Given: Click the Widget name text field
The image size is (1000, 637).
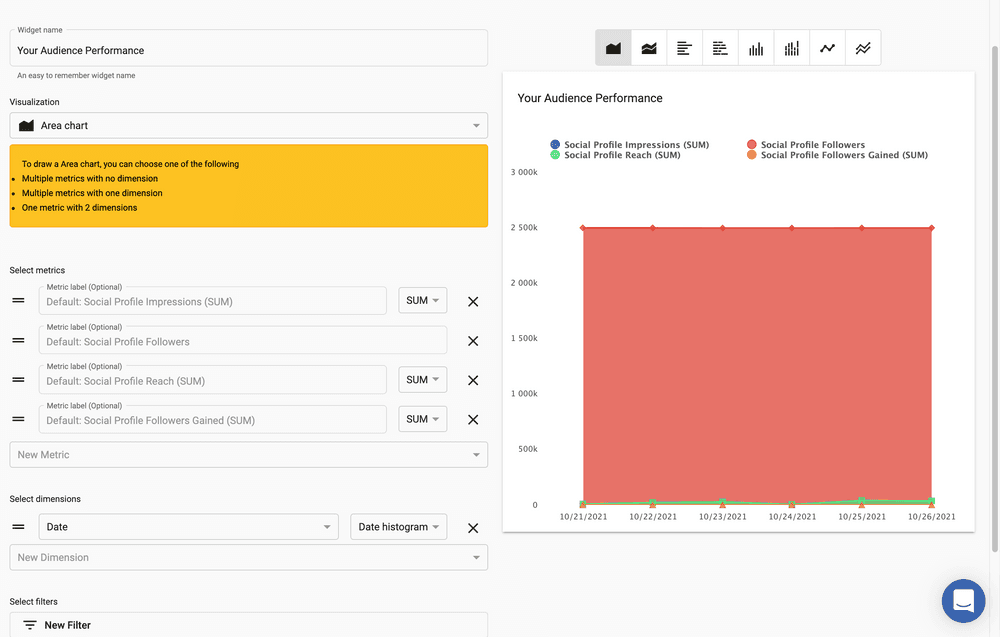Looking at the screenshot, I should coord(248,50).
